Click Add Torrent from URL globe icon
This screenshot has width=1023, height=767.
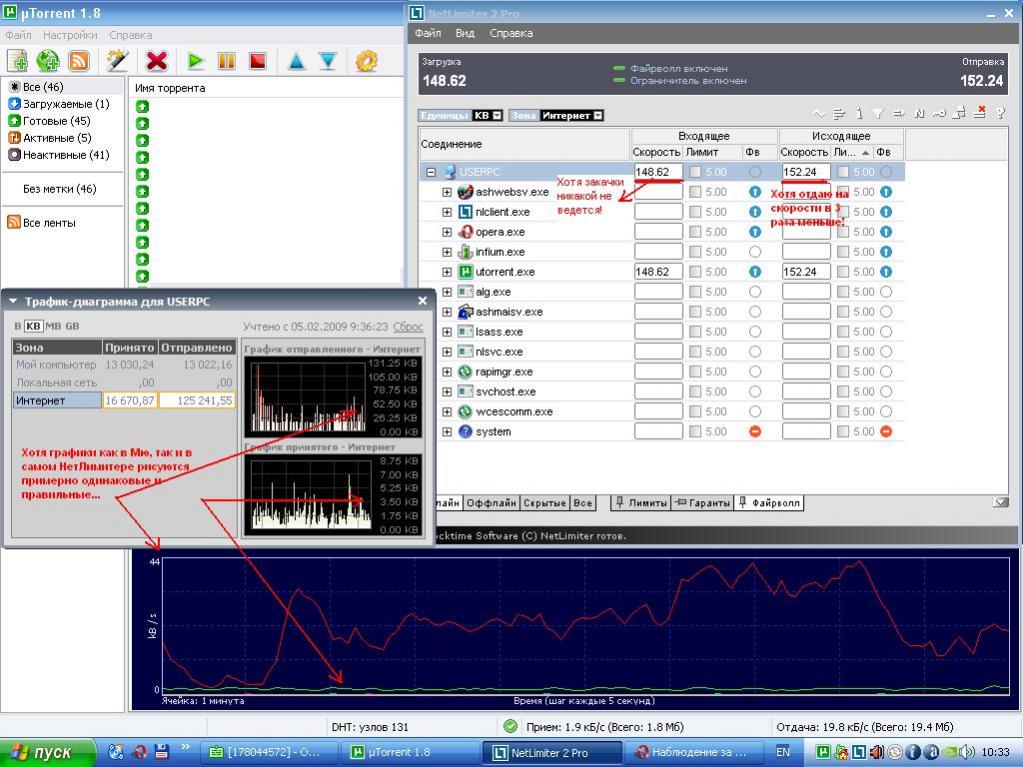click(x=48, y=61)
